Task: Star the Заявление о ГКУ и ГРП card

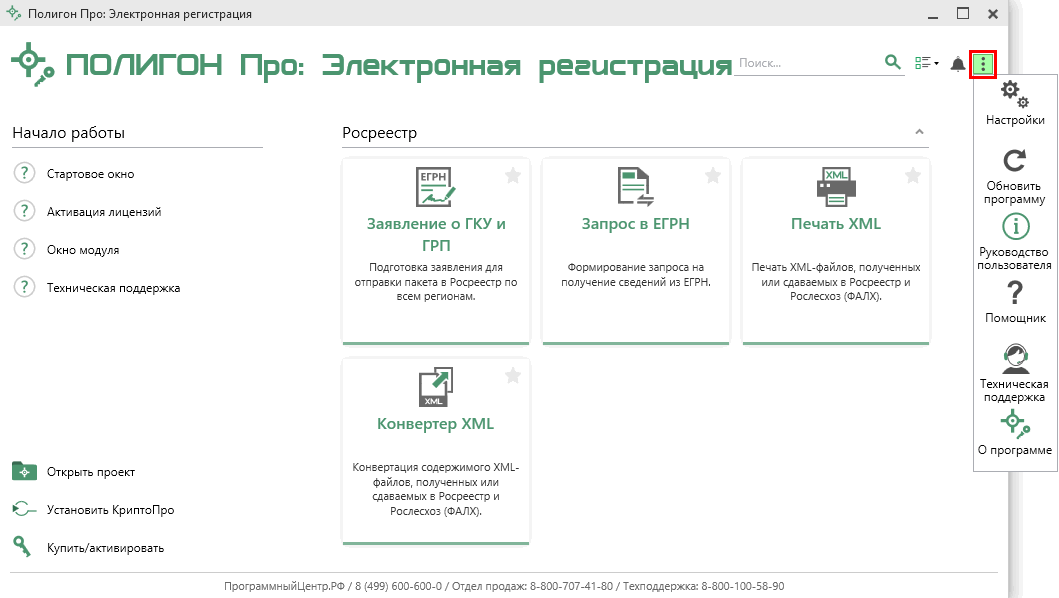Action: click(x=513, y=176)
